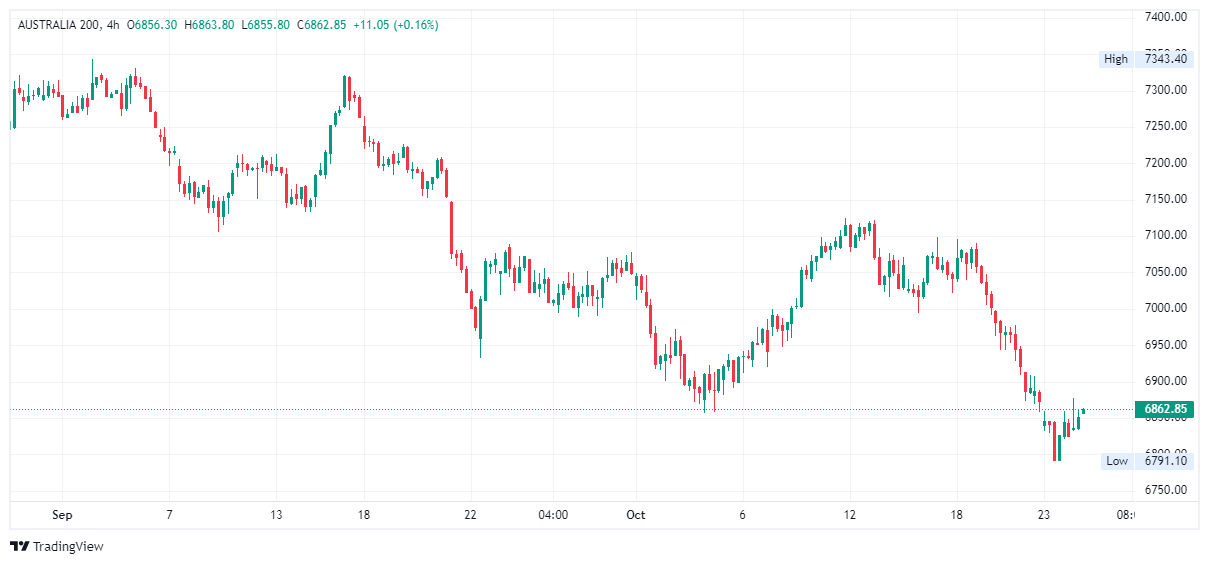Click the low price value L6855.80
1209x564 pixels.
265,25
